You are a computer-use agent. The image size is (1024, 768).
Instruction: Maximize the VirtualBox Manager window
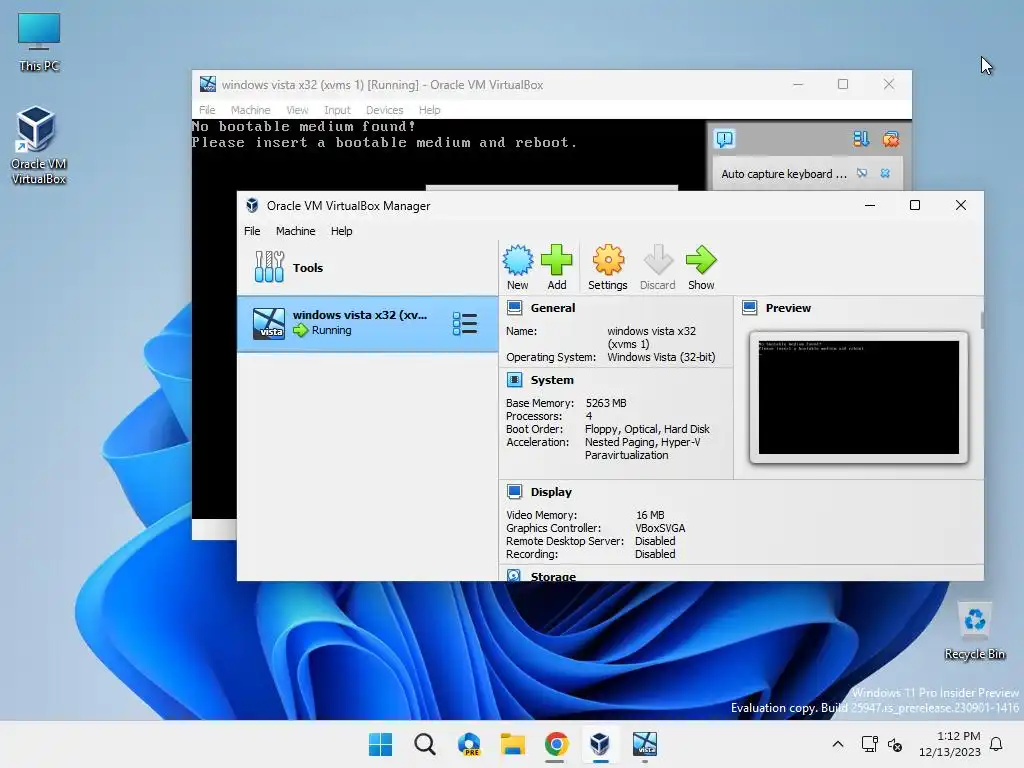[915, 205]
